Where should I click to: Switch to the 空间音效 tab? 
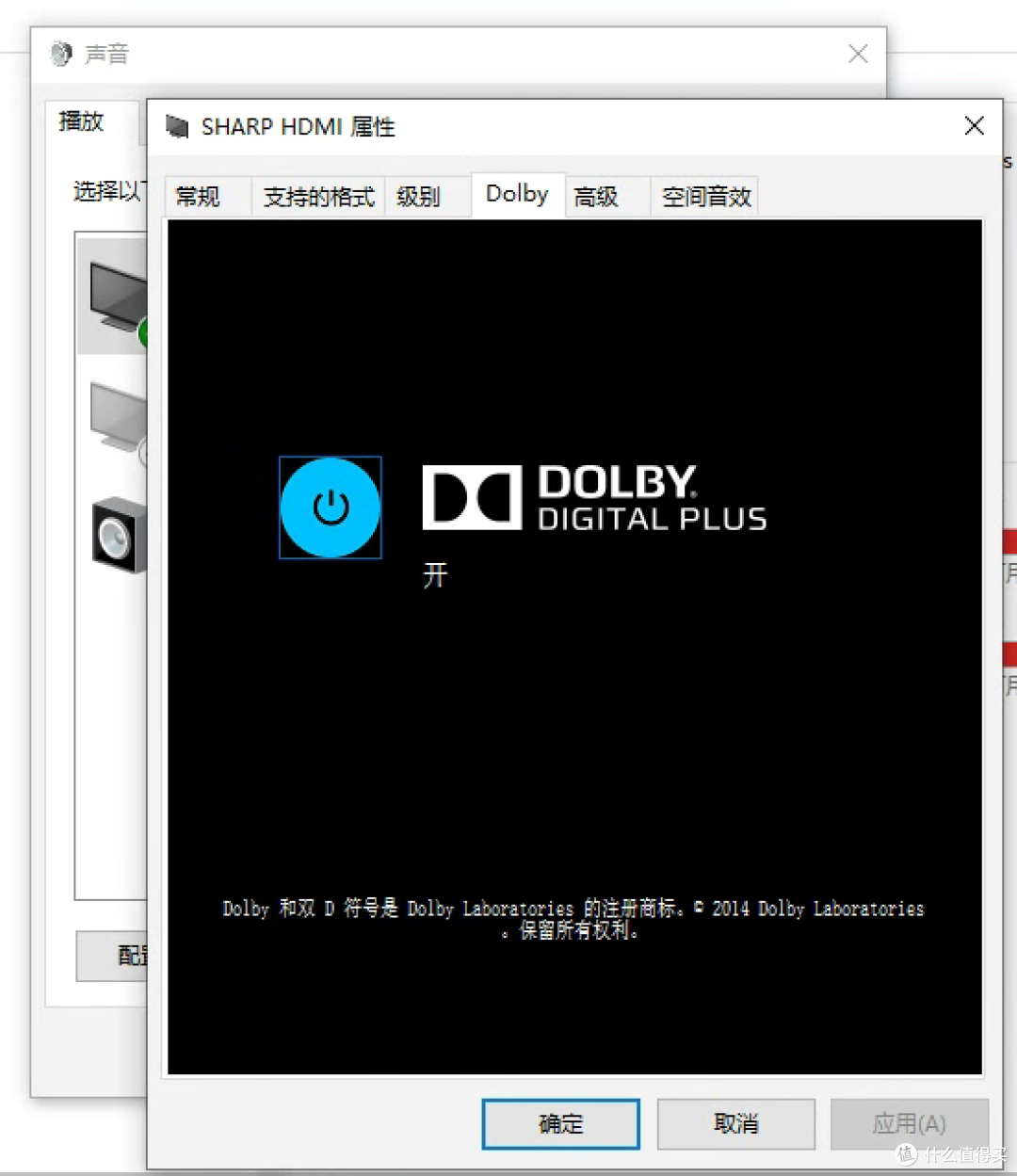tap(703, 196)
